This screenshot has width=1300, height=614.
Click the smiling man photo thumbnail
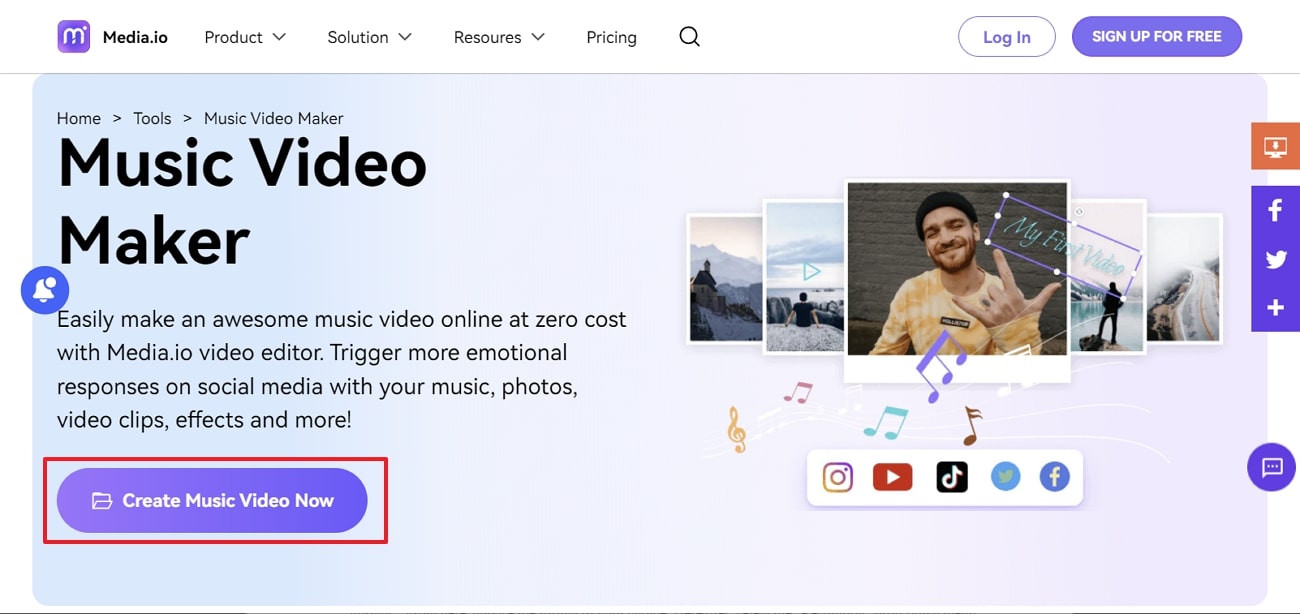pyautogui.click(x=955, y=270)
